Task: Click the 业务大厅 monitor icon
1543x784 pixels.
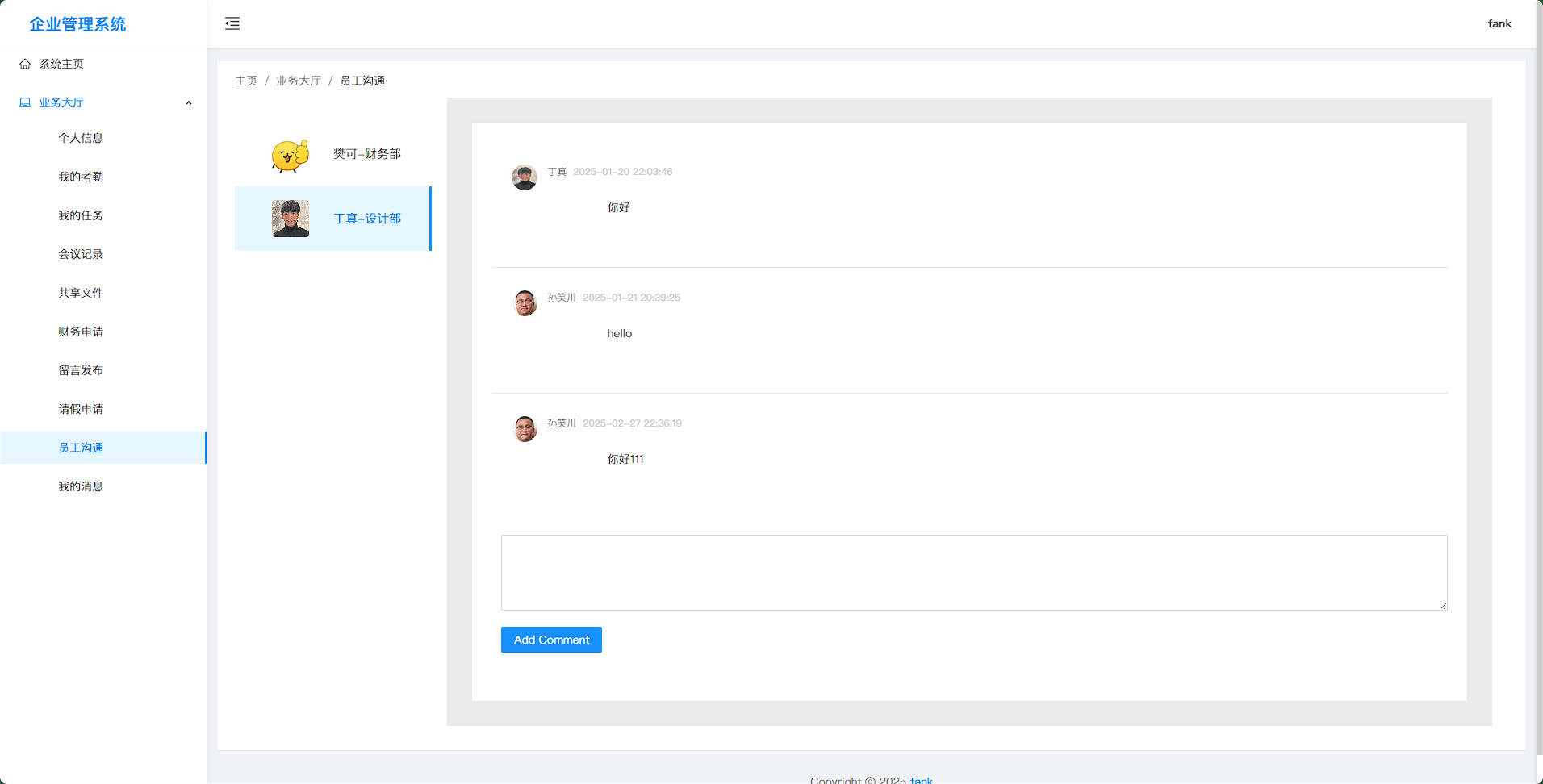Action: 25,102
